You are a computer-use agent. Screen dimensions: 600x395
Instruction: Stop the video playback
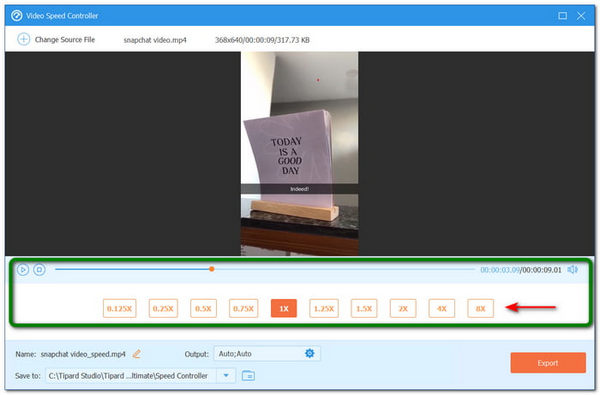tap(39, 270)
